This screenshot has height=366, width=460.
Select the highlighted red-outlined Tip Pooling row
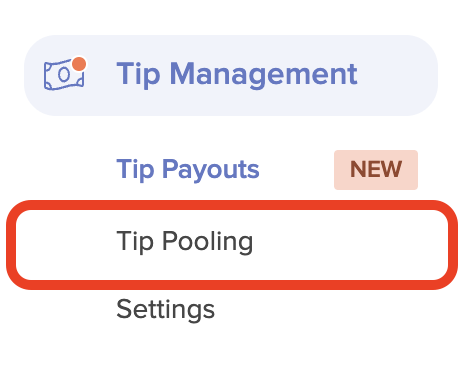click(x=232, y=245)
